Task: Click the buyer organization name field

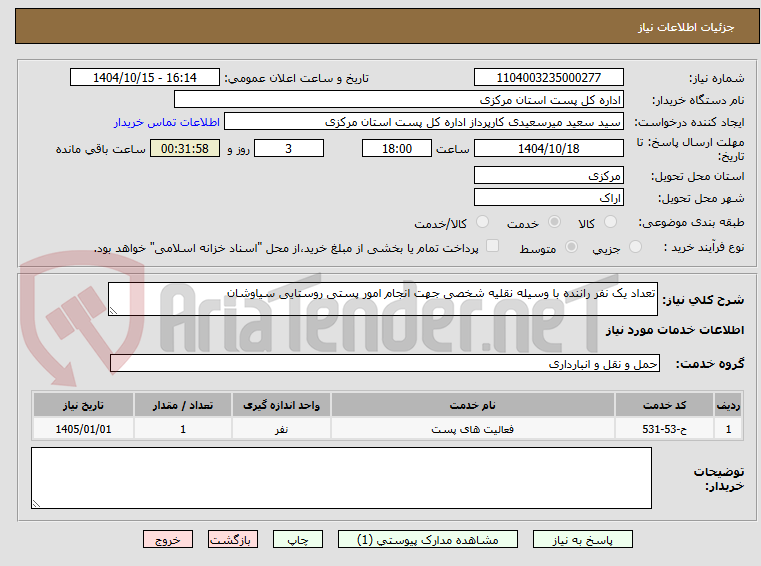Action: [x=398, y=100]
